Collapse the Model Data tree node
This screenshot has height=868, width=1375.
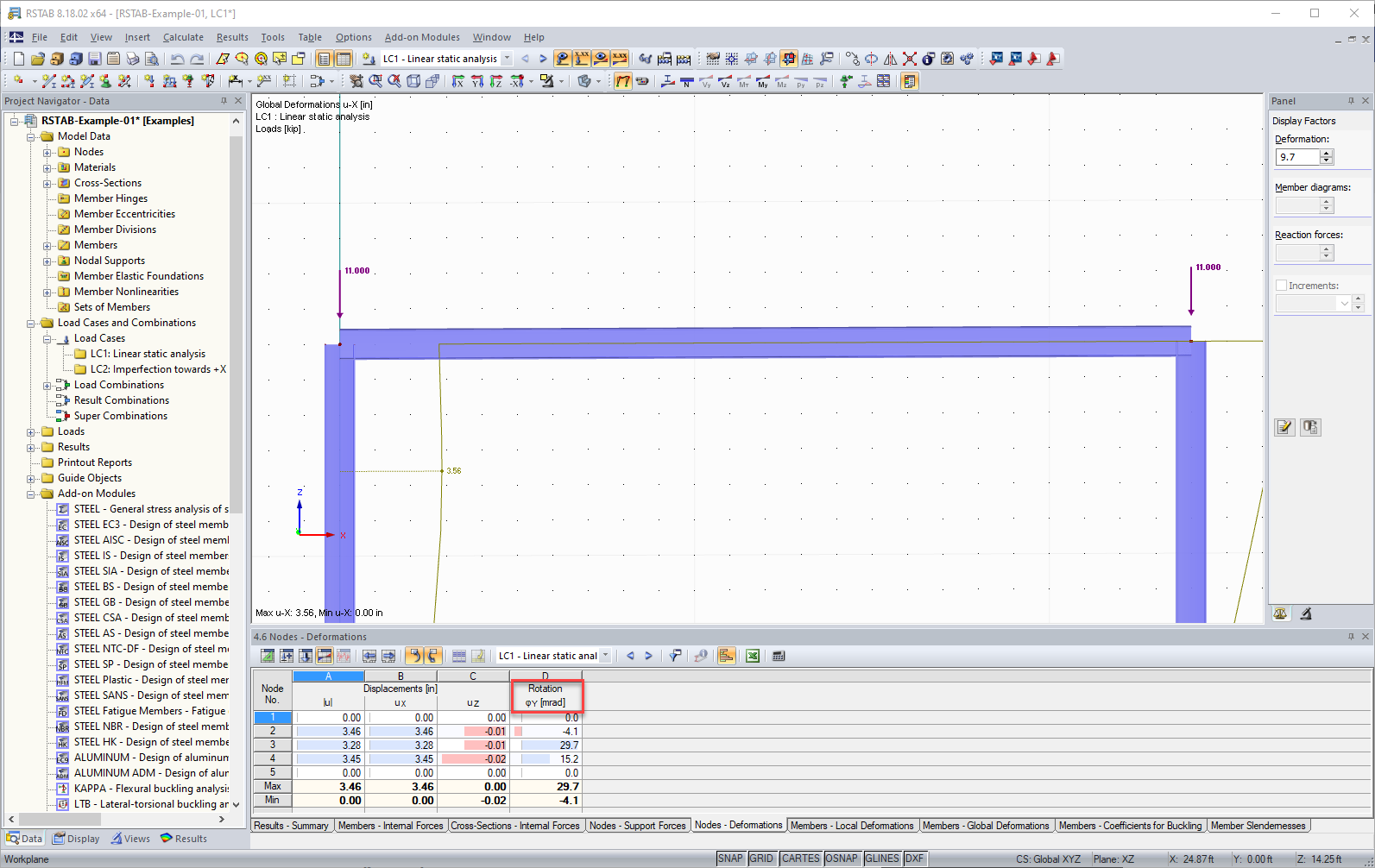pos(31,136)
